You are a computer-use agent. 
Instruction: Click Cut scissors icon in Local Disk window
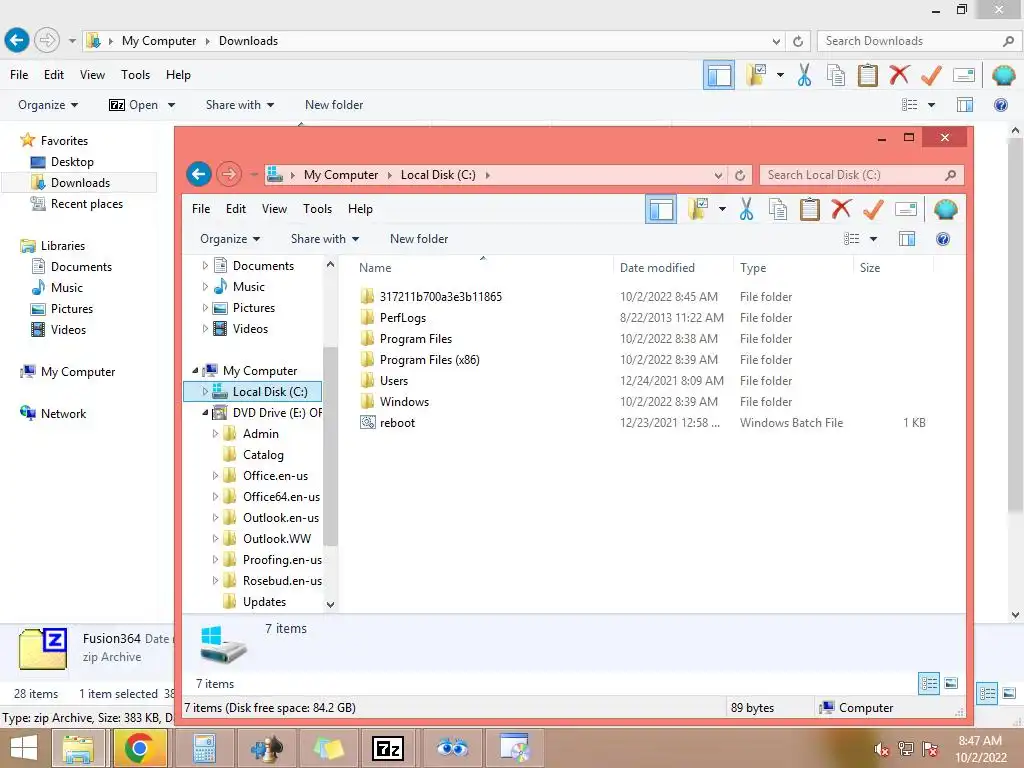(x=746, y=210)
